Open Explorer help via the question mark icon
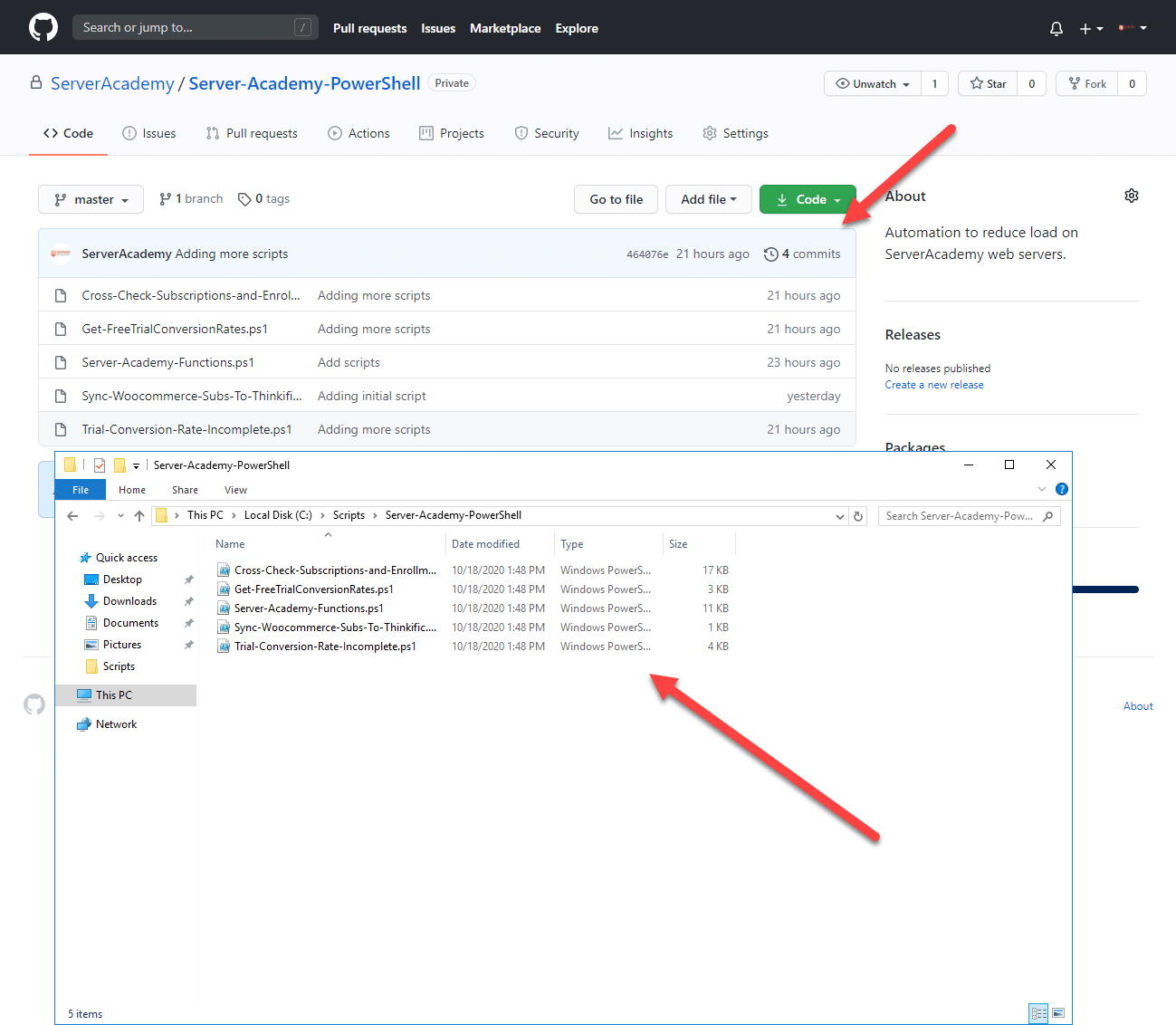The height and width of the screenshot is (1025, 1176). click(x=1061, y=489)
